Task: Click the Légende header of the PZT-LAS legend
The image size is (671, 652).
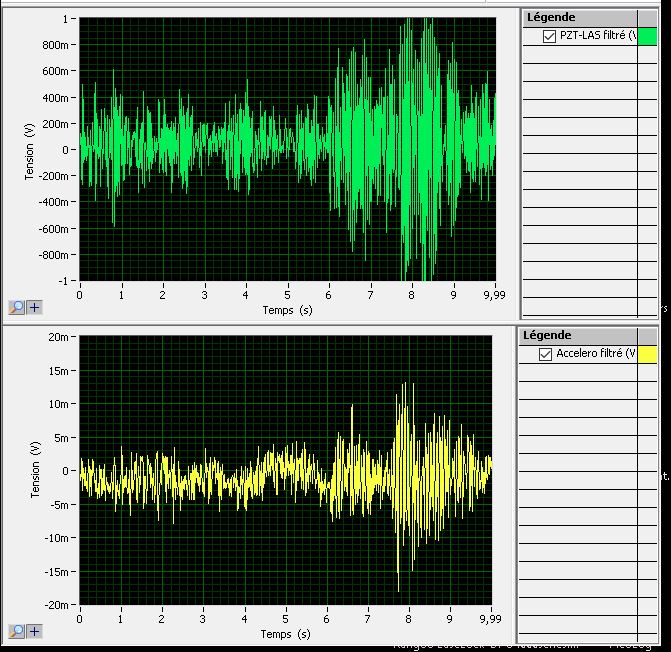Action: [550, 17]
